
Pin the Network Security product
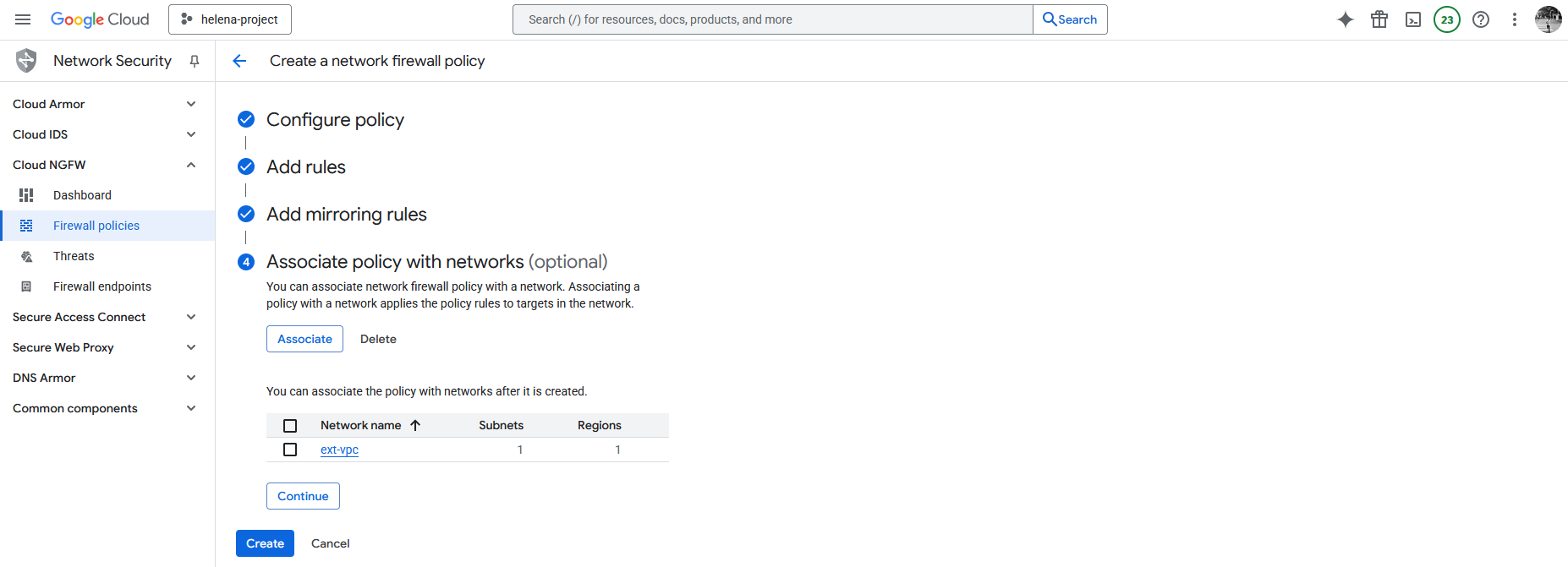coord(195,61)
